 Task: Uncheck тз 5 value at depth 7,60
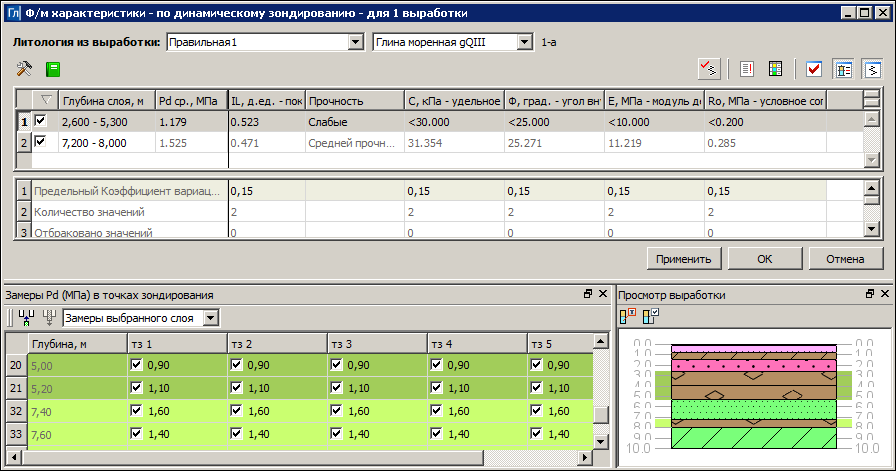[536, 433]
